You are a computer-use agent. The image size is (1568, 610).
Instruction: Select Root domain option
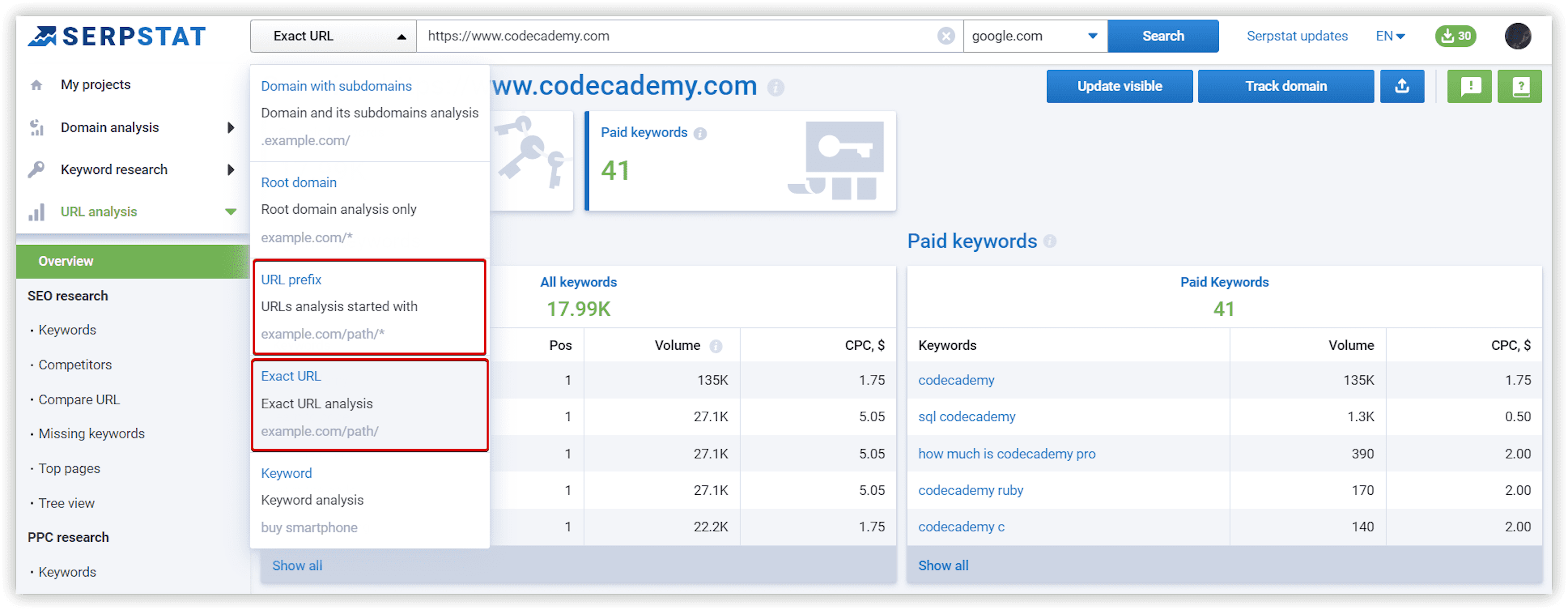coord(370,210)
